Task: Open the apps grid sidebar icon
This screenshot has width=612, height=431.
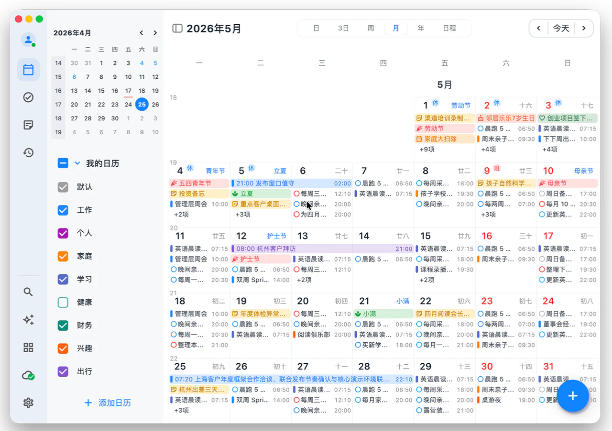Action: pyautogui.click(x=28, y=347)
